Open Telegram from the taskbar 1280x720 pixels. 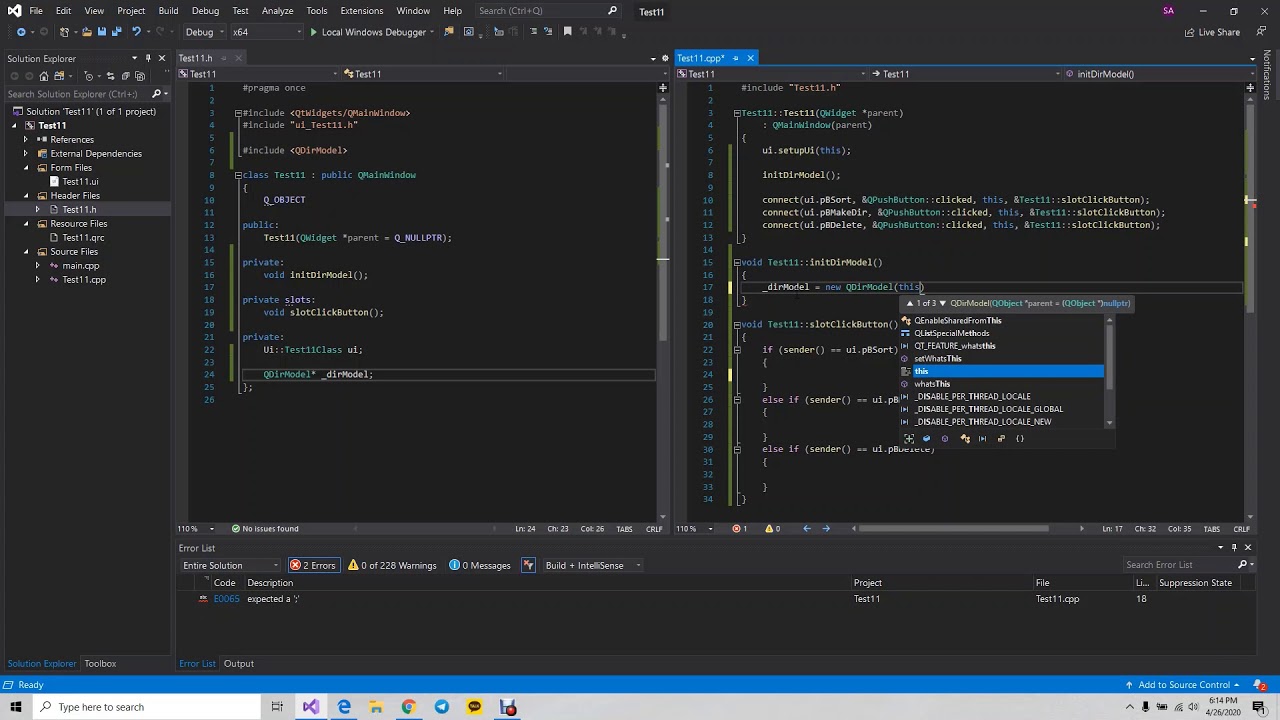point(441,707)
